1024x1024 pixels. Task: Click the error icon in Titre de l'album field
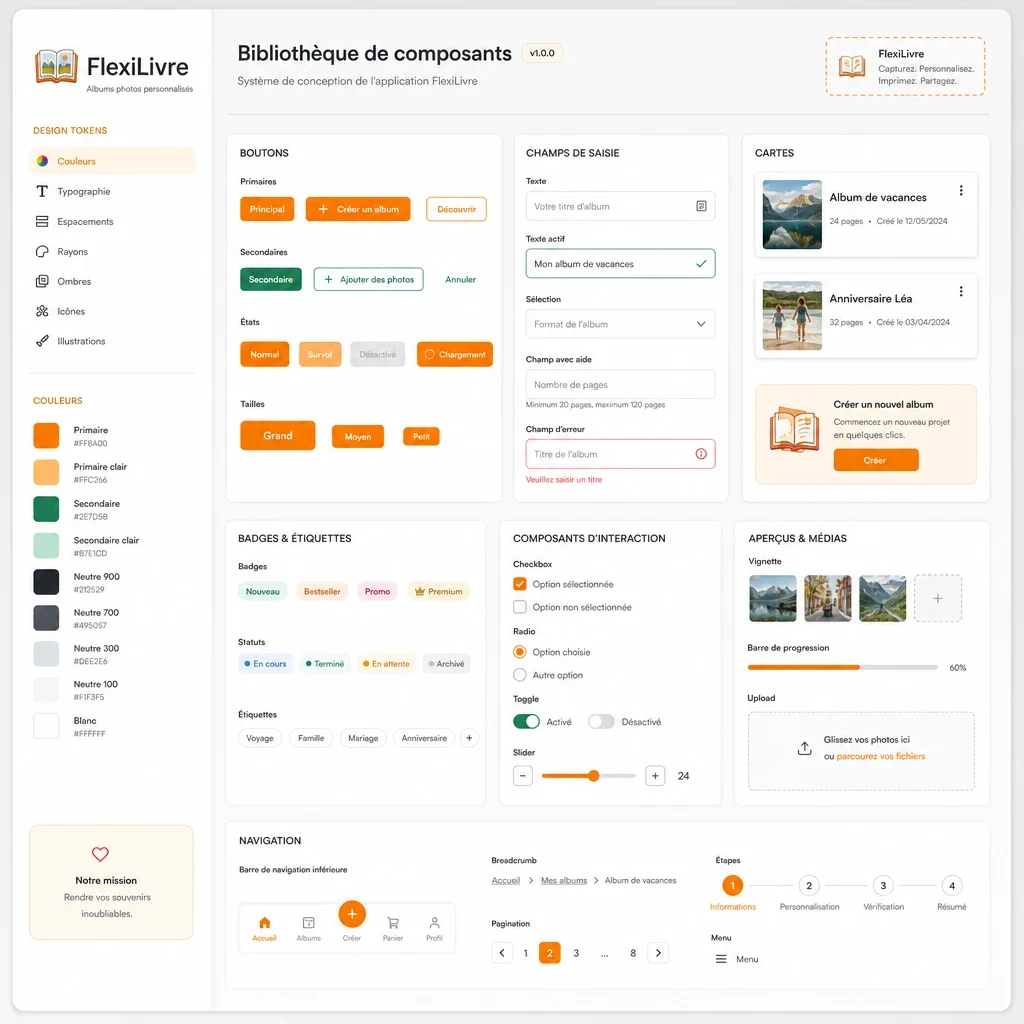(x=701, y=454)
